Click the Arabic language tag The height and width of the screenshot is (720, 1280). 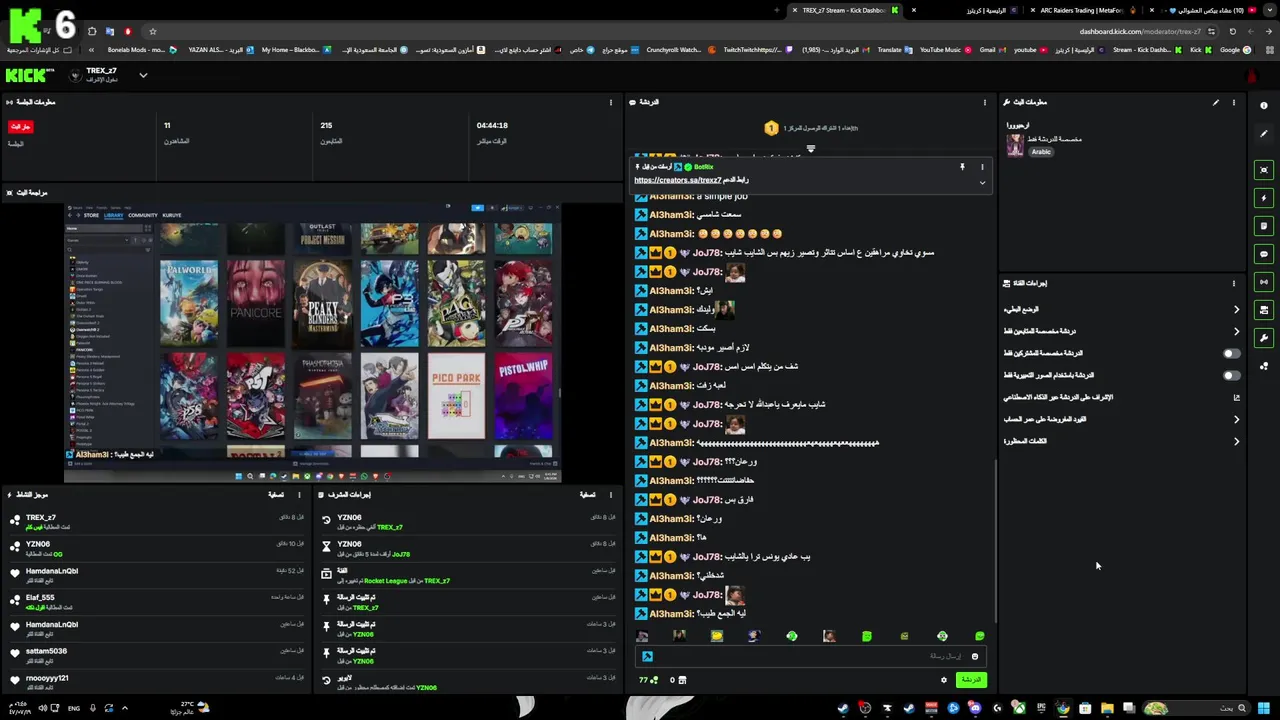point(1041,152)
